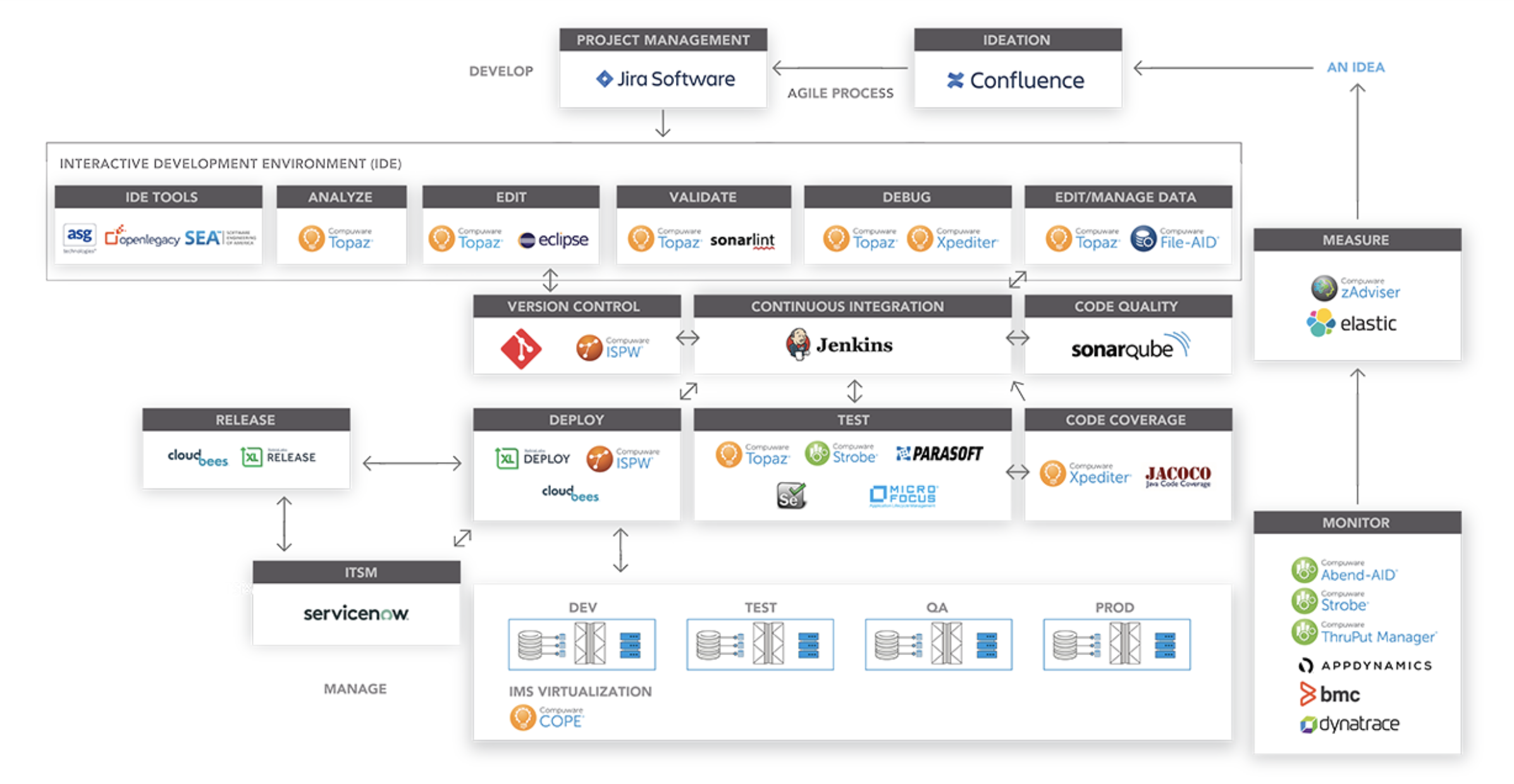The height and width of the screenshot is (784, 1514).
Task: Click the red Git diamond icon
Action: (520, 348)
